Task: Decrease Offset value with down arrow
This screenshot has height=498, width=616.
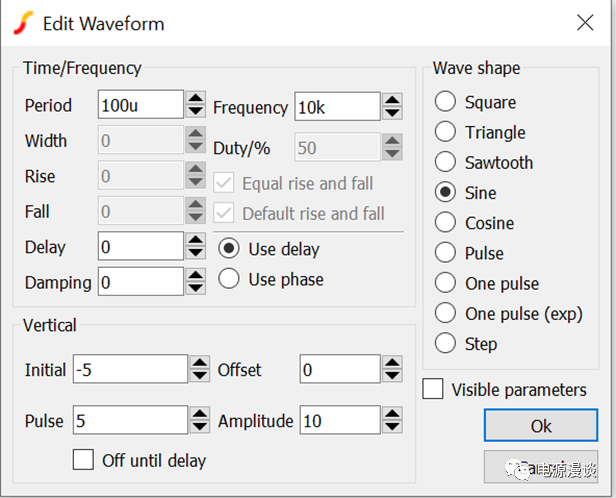Action: click(x=392, y=376)
